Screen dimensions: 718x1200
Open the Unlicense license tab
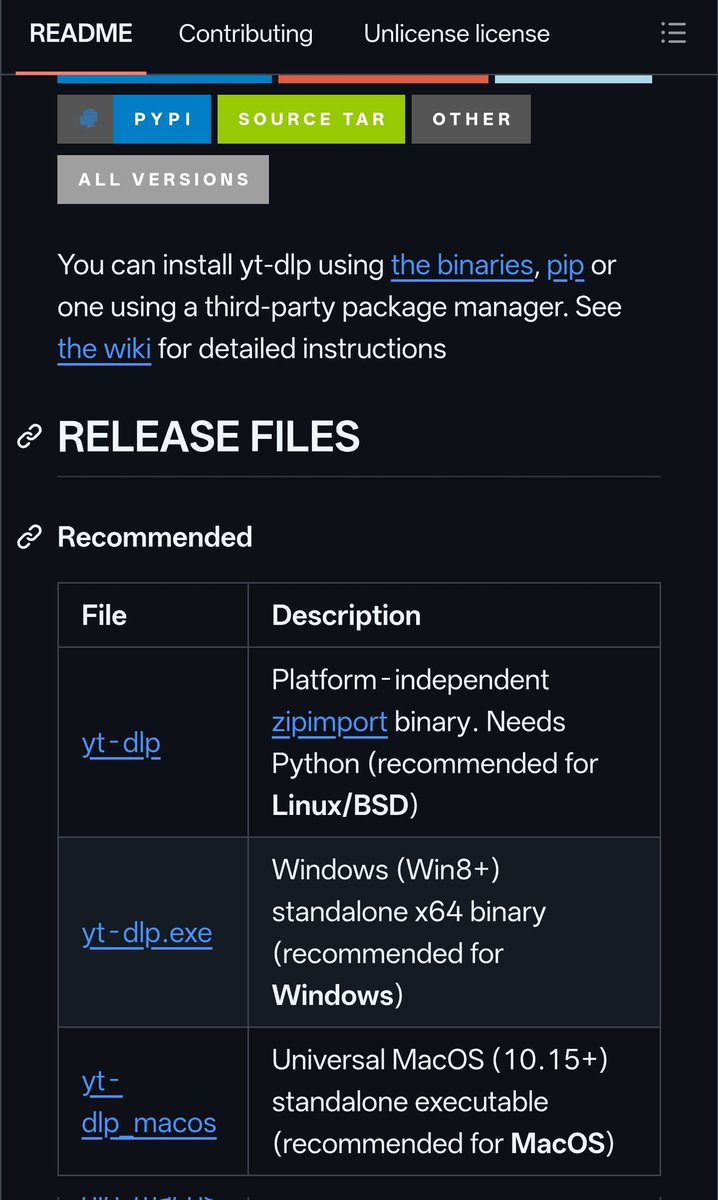[x=456, y=33]
